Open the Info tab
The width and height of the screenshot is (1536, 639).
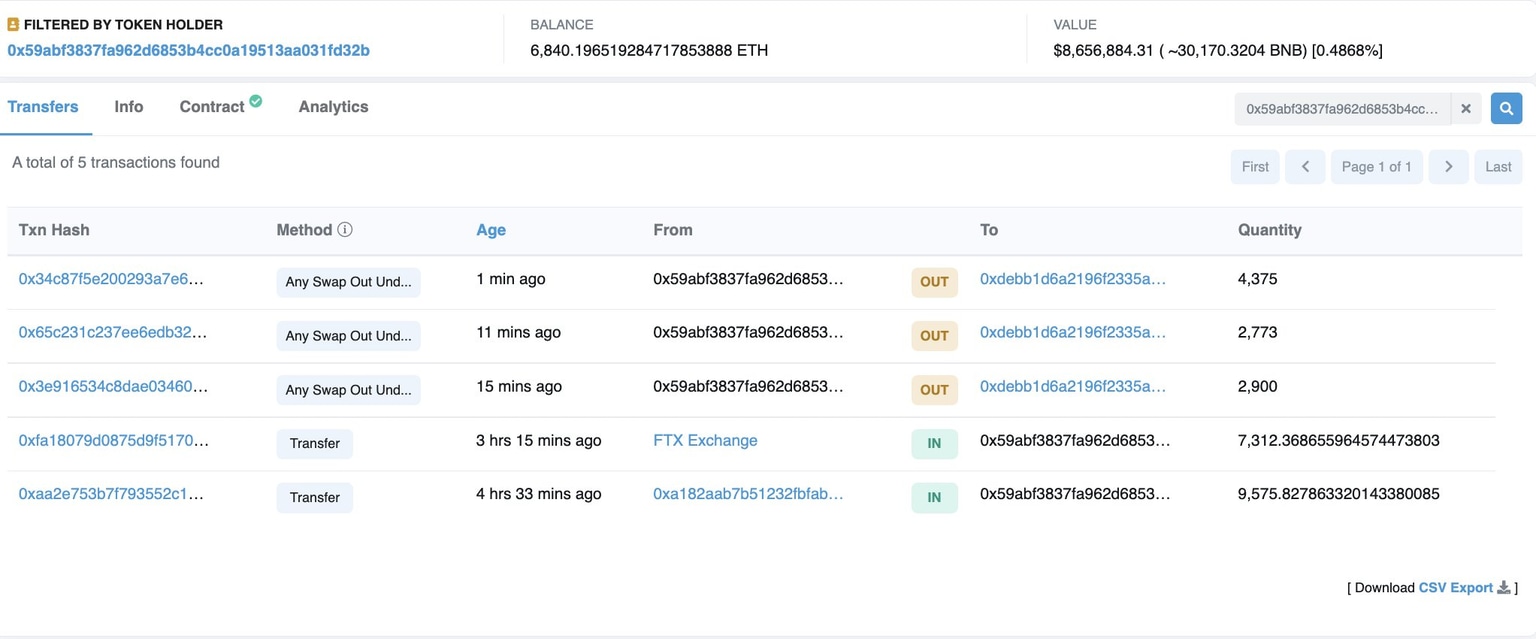click(128, 106)
